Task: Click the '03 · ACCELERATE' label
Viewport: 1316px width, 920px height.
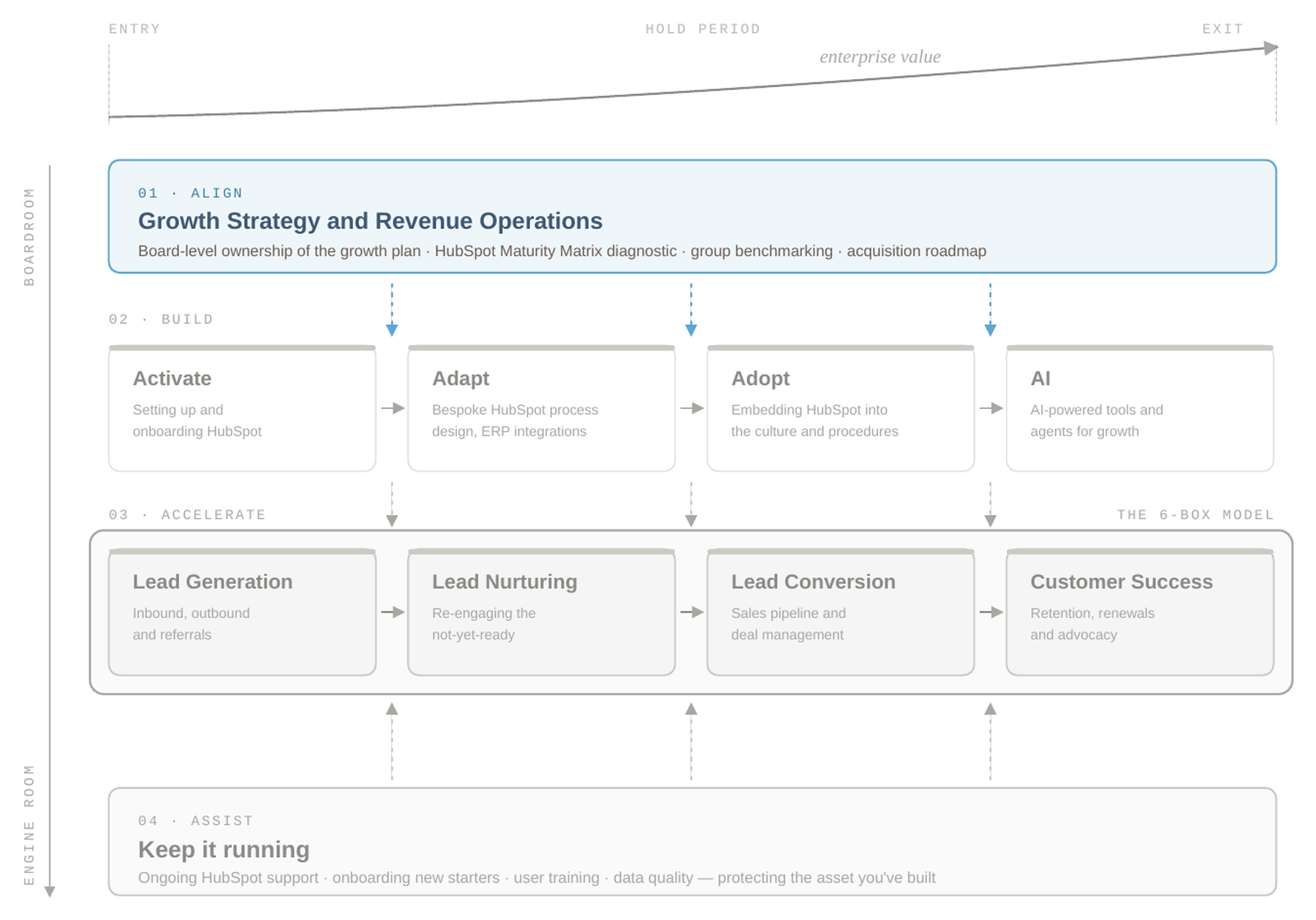Action: 187,515
